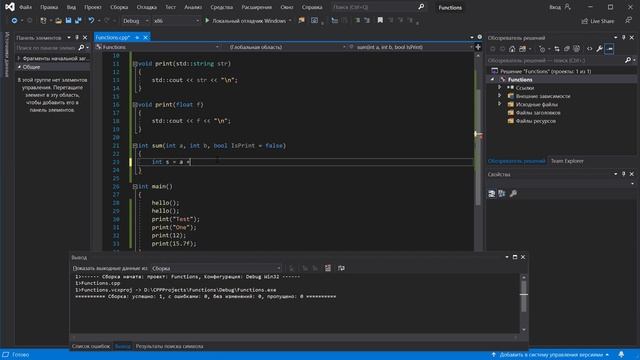Click the feedback icon next to Live Share
640x360 pixels.
tap(628, 20)
